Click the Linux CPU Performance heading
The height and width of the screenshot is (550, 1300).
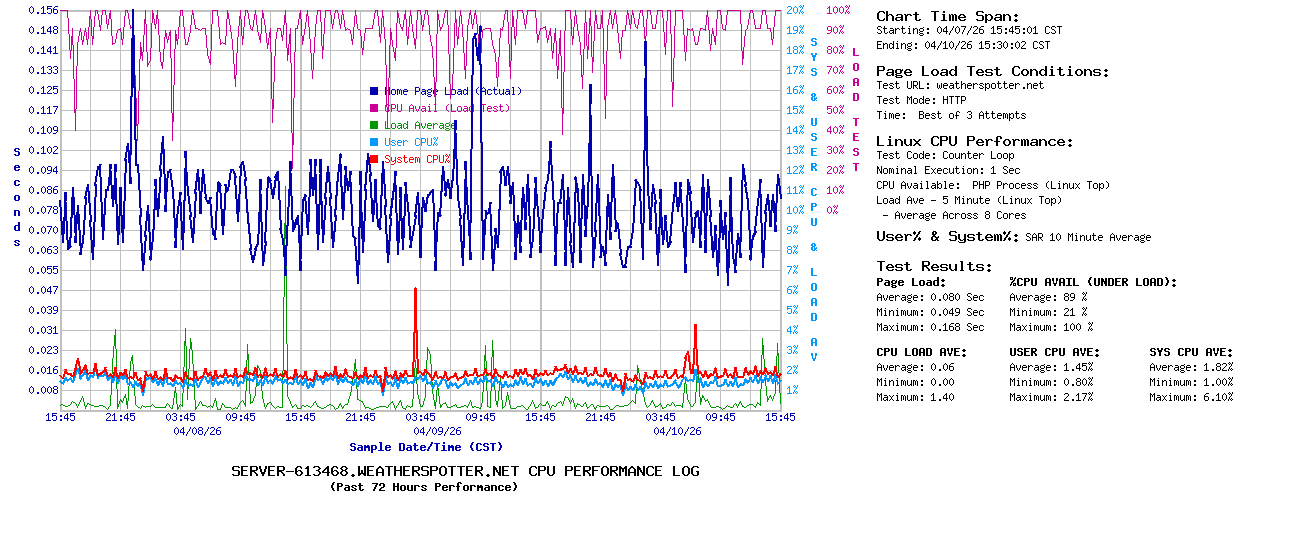[974, 141]
